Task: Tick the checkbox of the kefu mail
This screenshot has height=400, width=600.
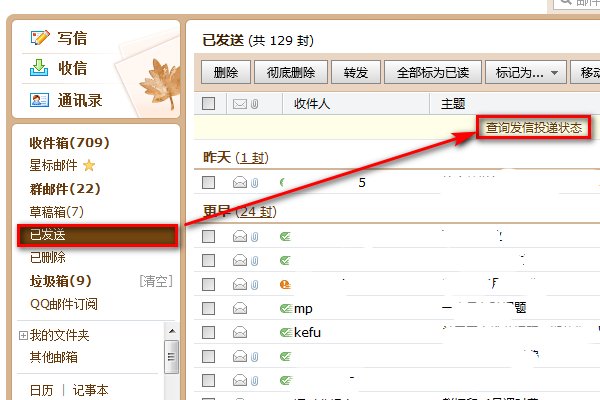Action: [x=208, y=332]
